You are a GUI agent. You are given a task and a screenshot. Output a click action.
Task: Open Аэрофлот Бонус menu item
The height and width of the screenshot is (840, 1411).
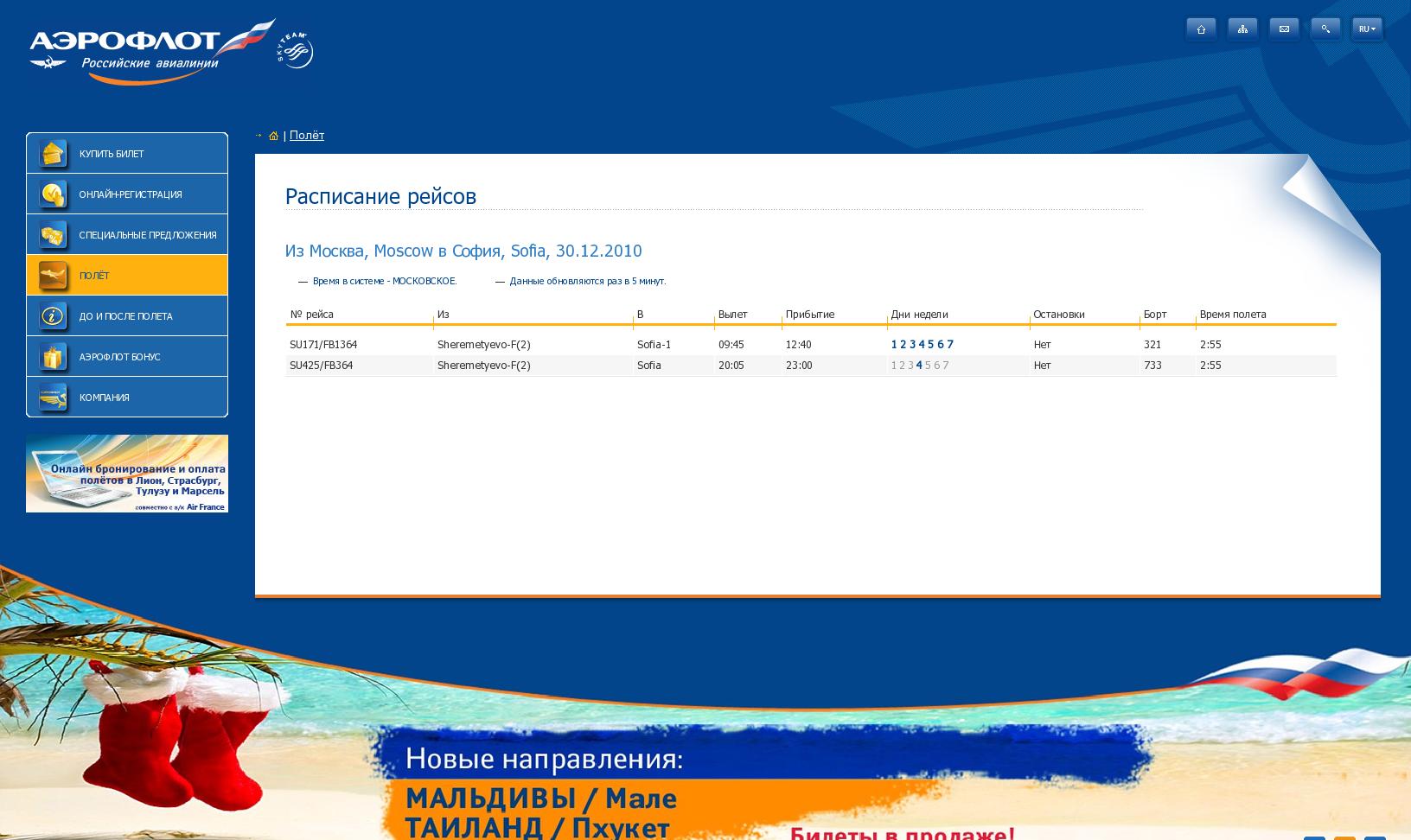[127, 356]
